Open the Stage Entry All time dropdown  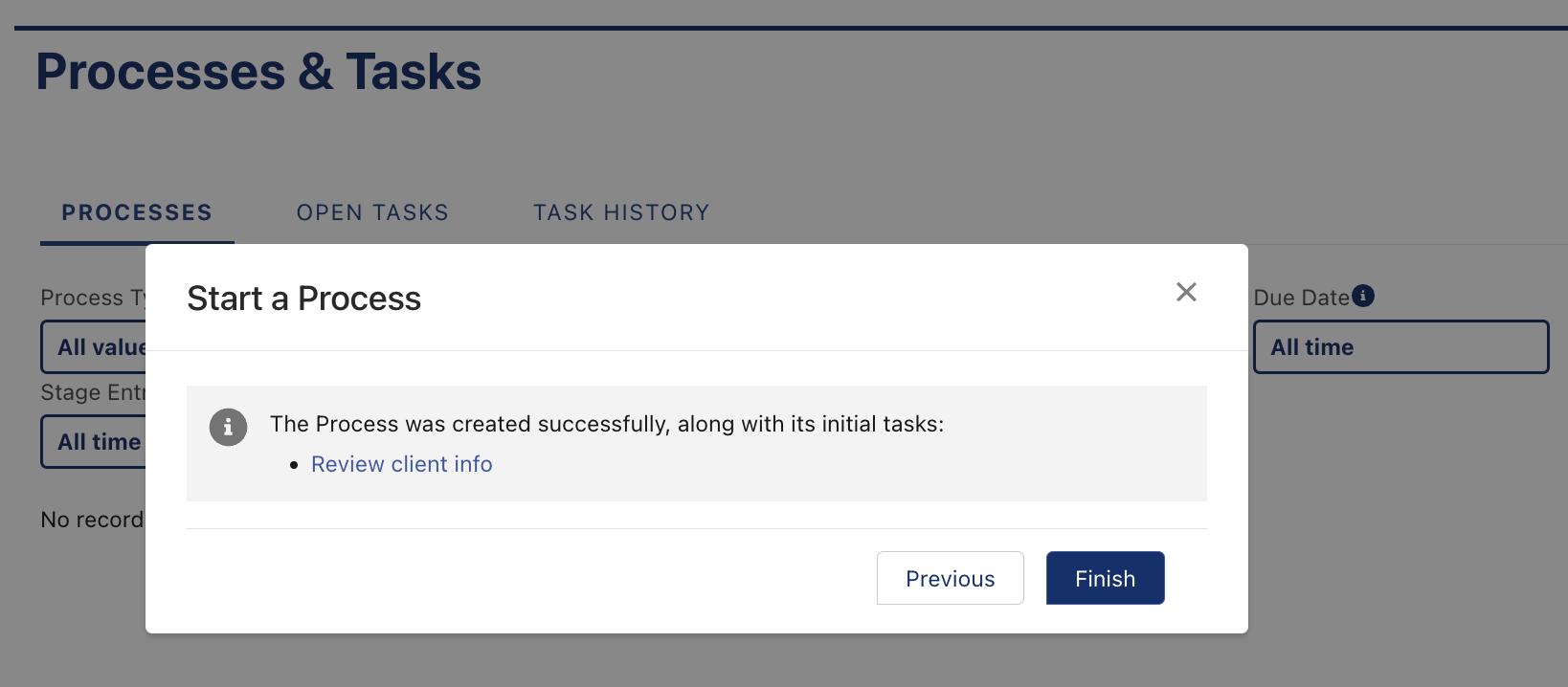(x=94, y=441)
